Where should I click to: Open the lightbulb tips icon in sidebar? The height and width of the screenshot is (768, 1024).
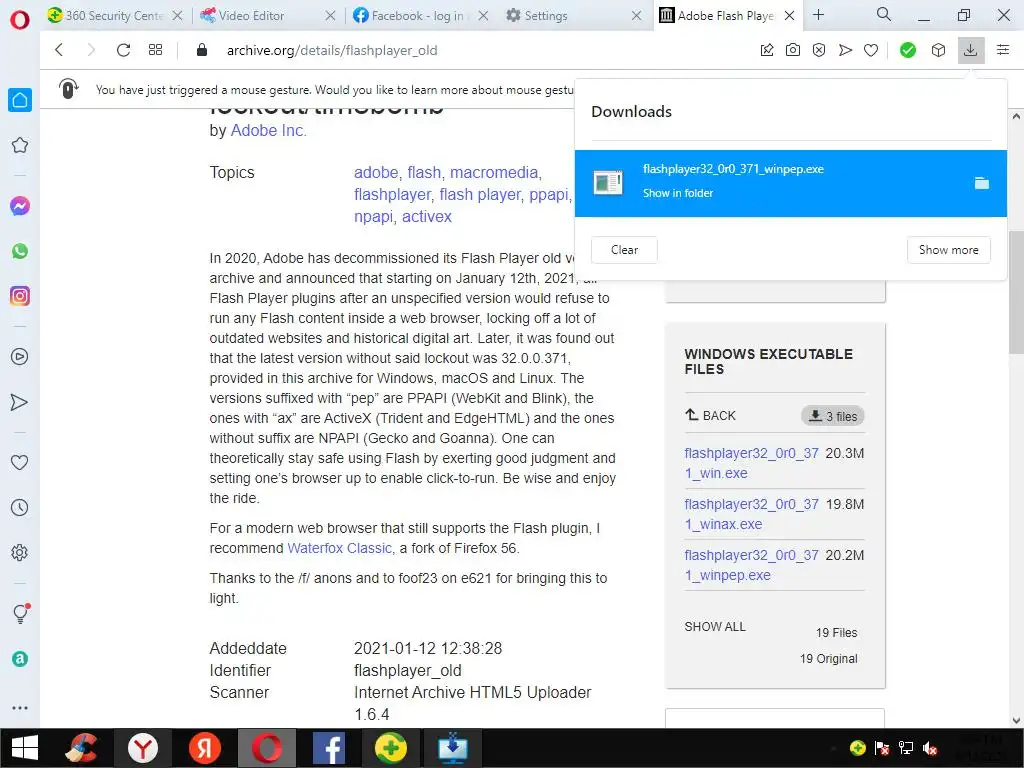tap(21, 613)
